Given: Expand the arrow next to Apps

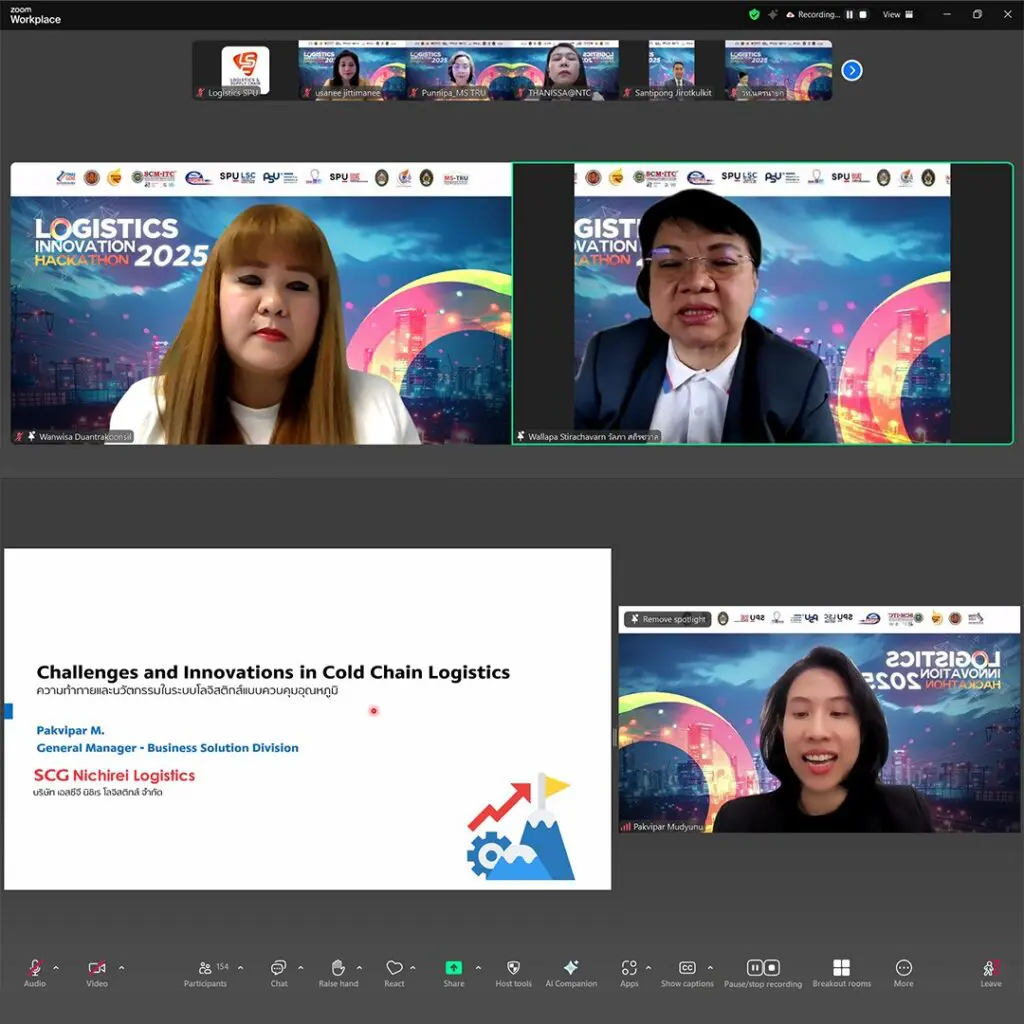Looking at the screenshot, I should tap(648, 967).
